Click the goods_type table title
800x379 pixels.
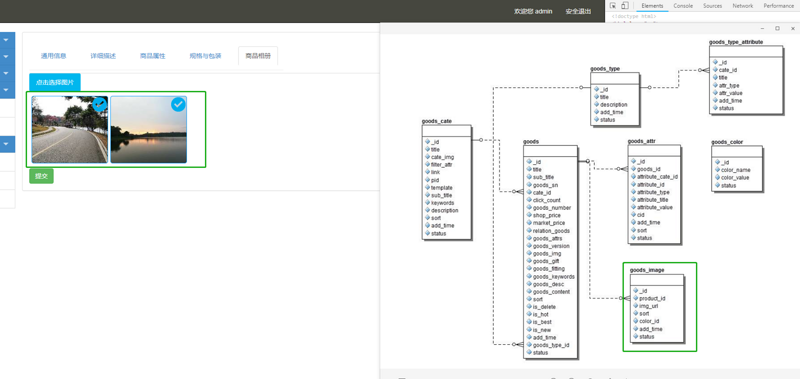pyautogui.click(x=605, y=68)
